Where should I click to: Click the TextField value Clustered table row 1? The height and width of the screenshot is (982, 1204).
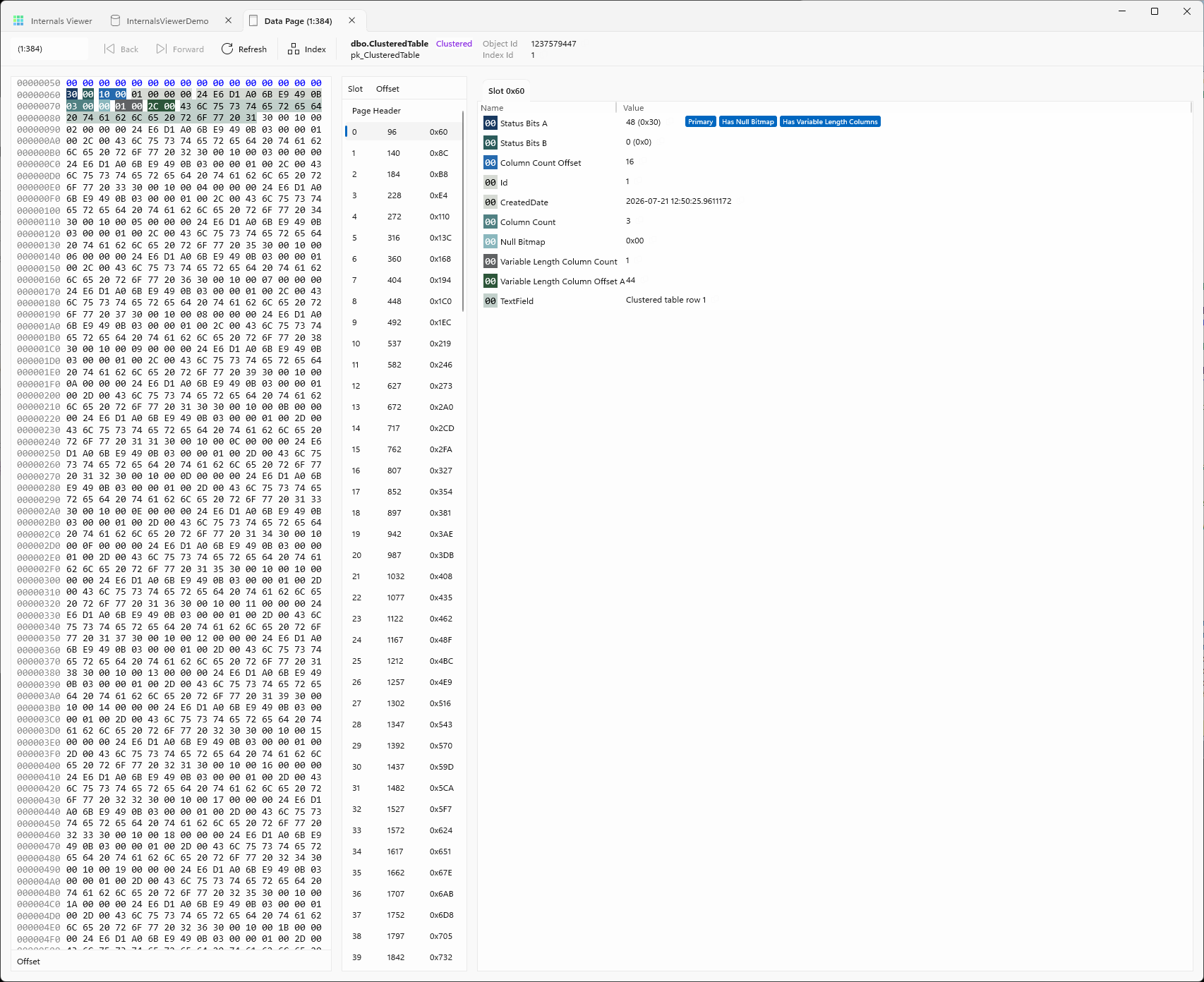tap(666, 300)
